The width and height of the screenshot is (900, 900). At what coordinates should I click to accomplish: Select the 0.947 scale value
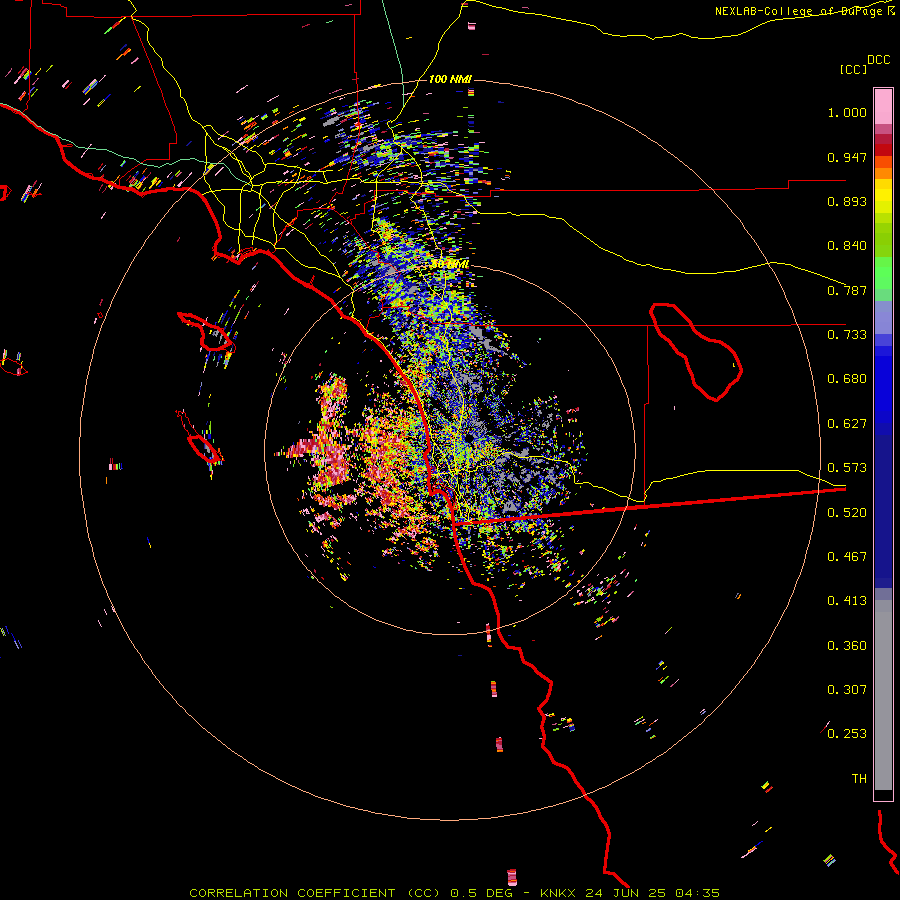(847, 157)
